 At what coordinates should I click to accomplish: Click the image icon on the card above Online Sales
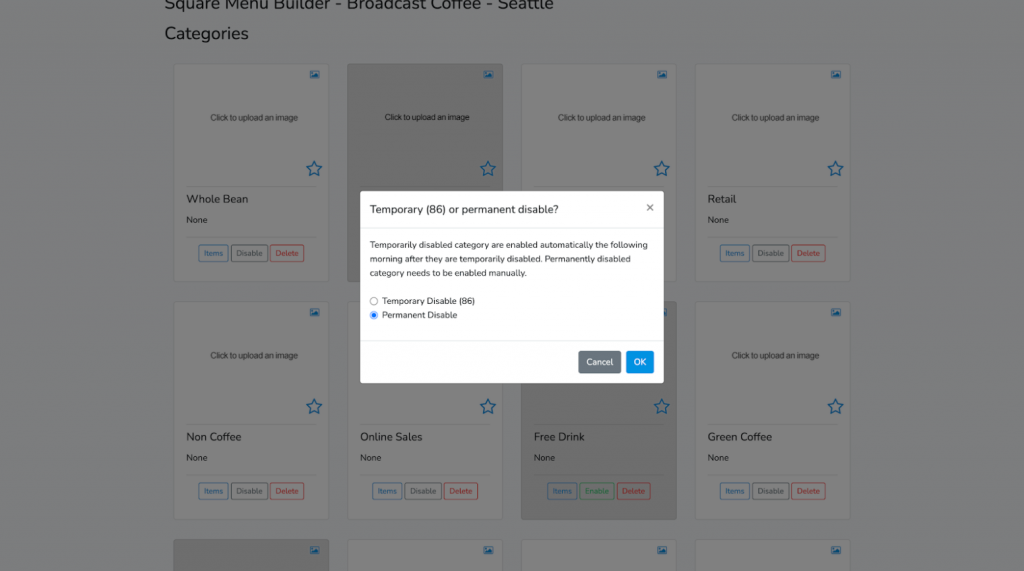click(x=488, y=74)
